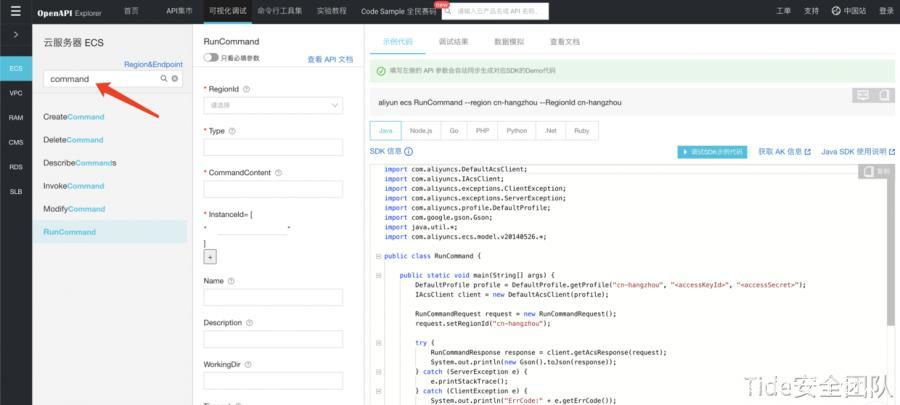Select CMS in the product sidebar
Image resolution: width=900 pixels, height=405 pixels.
[x=16, y=142]
